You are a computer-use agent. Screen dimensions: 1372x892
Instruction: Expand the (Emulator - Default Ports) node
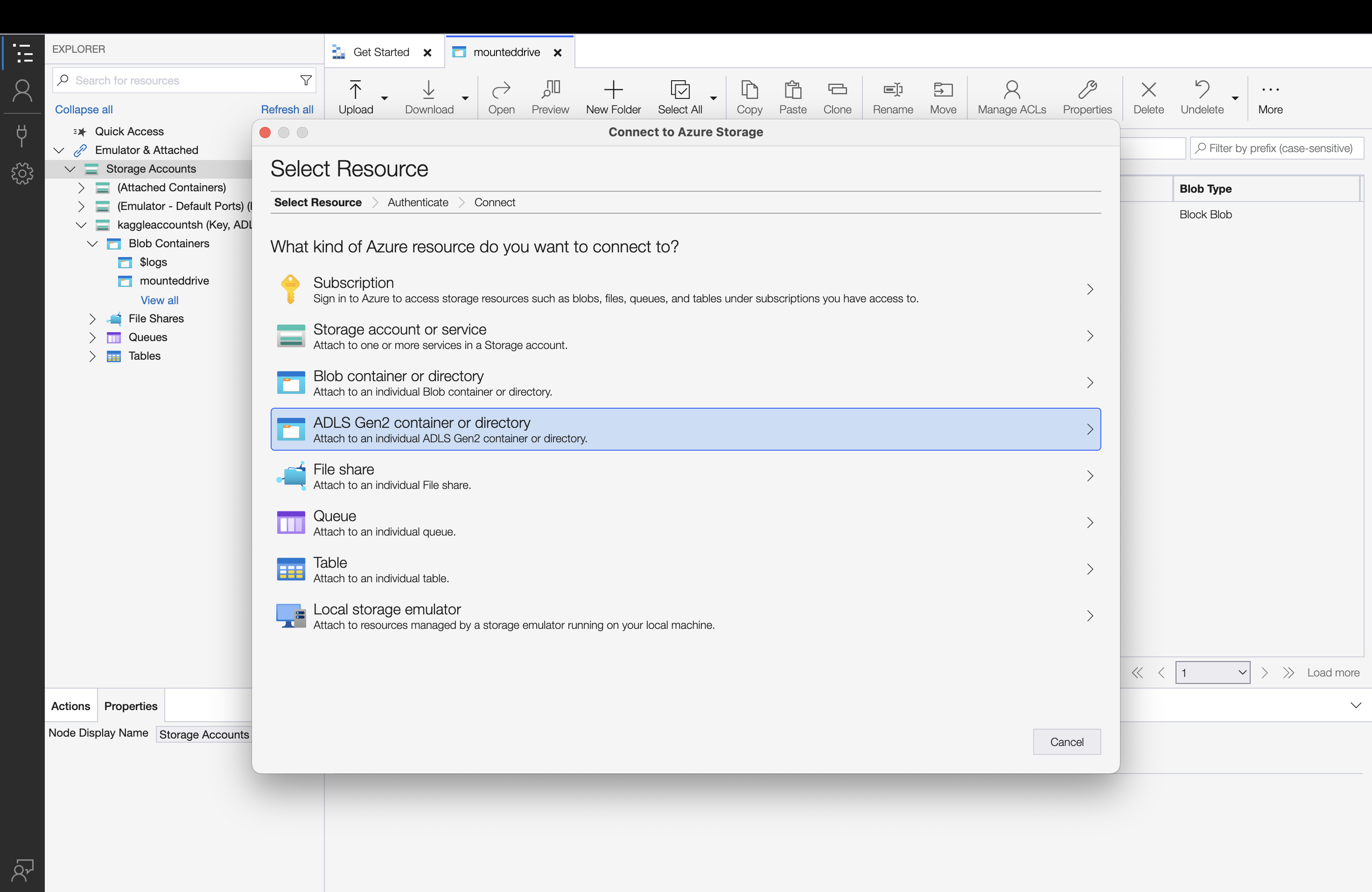81,206
